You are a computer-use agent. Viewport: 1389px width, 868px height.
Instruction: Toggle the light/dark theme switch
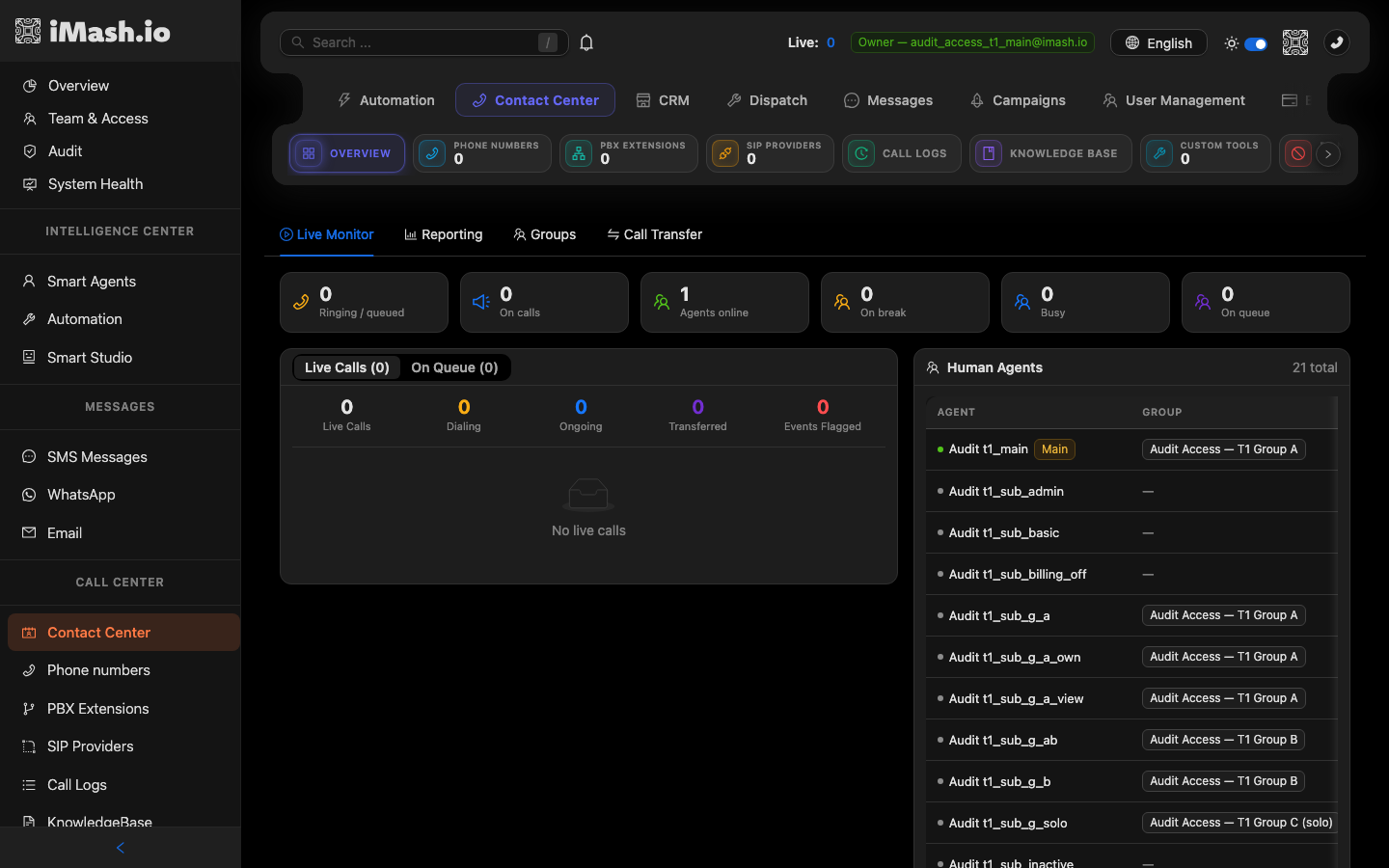point(1256,43)
